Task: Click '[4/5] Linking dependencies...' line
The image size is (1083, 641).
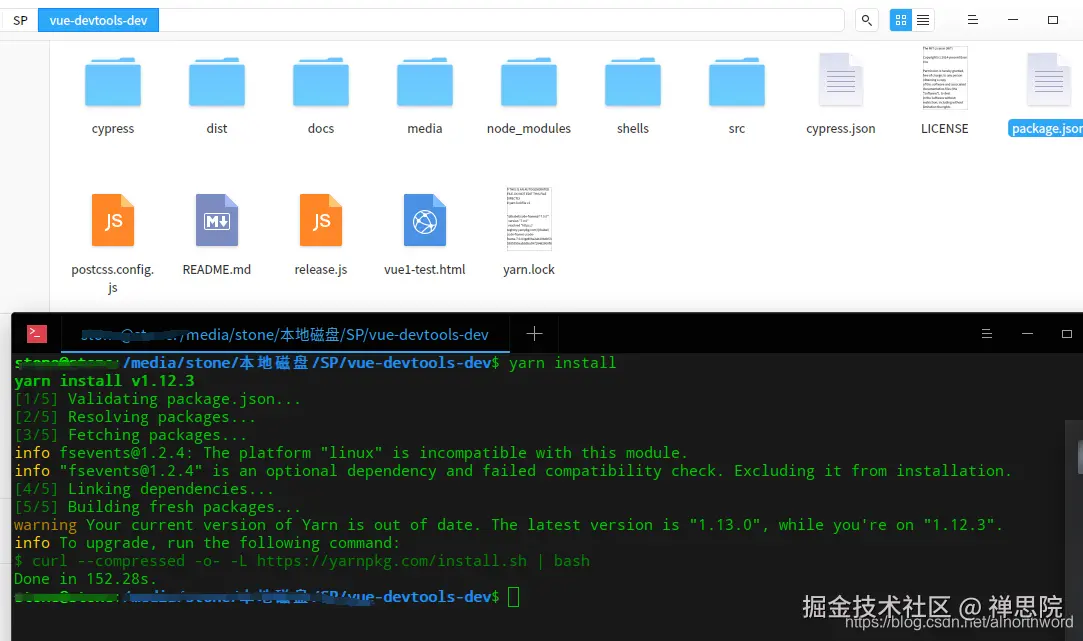Action: click(x=144, y=489)
